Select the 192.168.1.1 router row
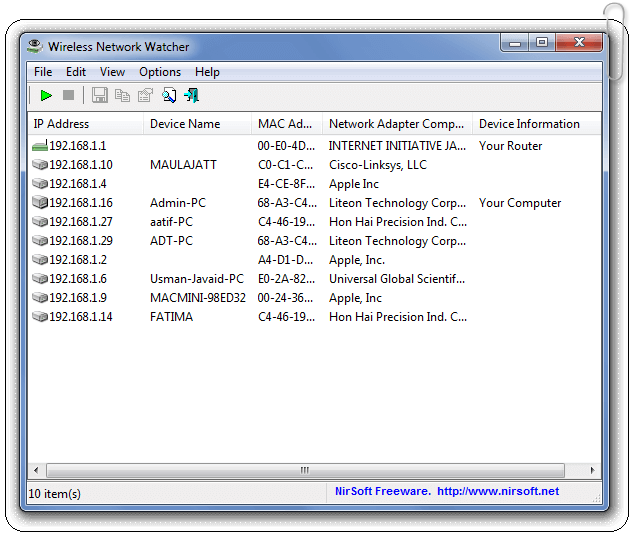The image size is (634, 537). [315, 146]
